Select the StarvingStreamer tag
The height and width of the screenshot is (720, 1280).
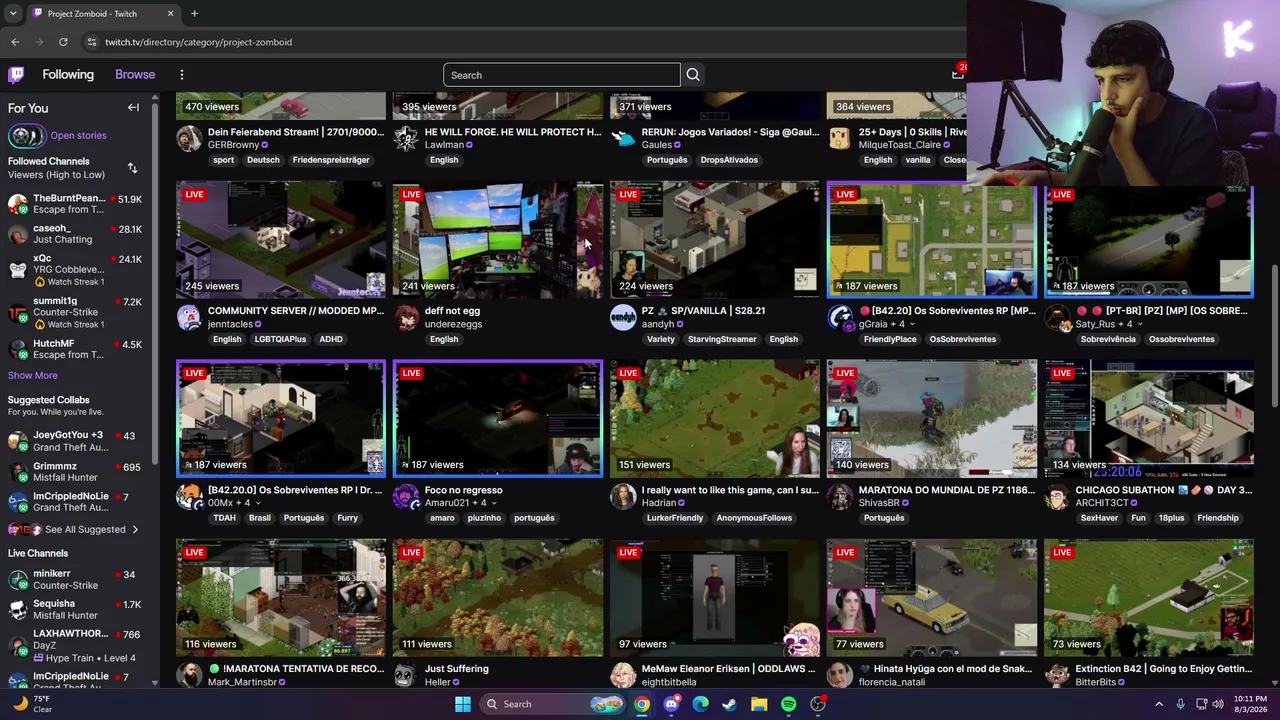(722, 339)
